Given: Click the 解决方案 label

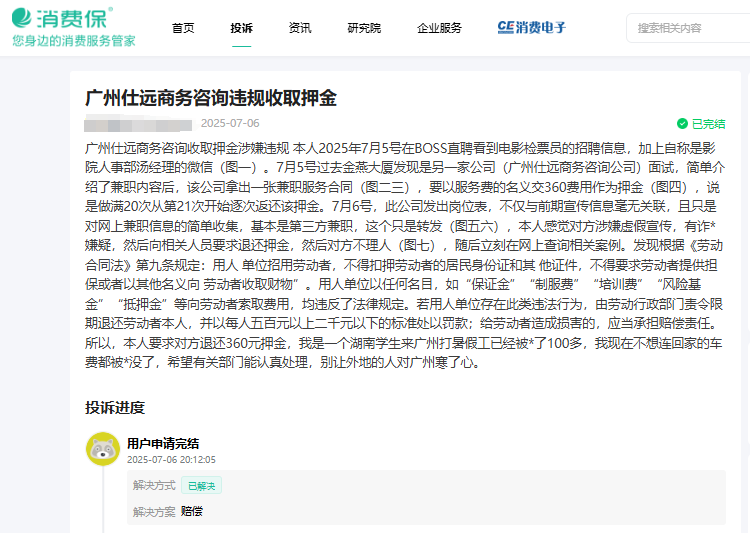Looking at the screenshot, I should tap(154, 512).
